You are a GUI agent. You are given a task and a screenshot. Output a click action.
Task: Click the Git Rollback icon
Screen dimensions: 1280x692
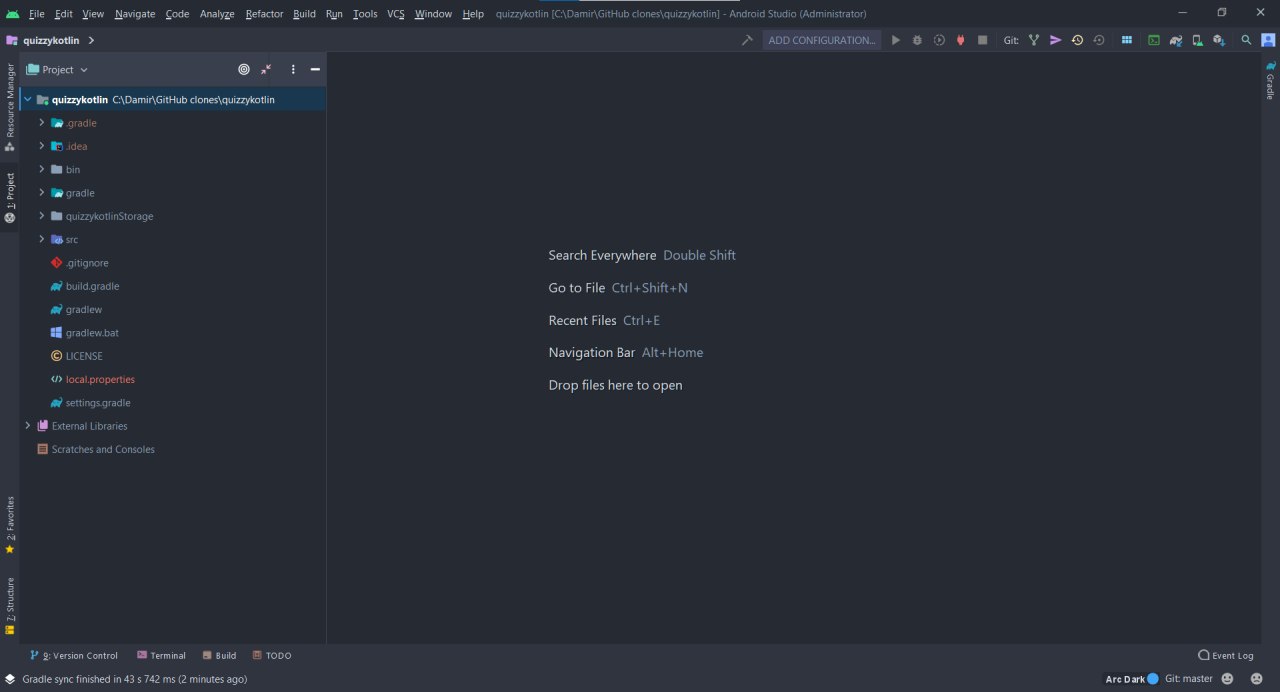(1099, 40)
